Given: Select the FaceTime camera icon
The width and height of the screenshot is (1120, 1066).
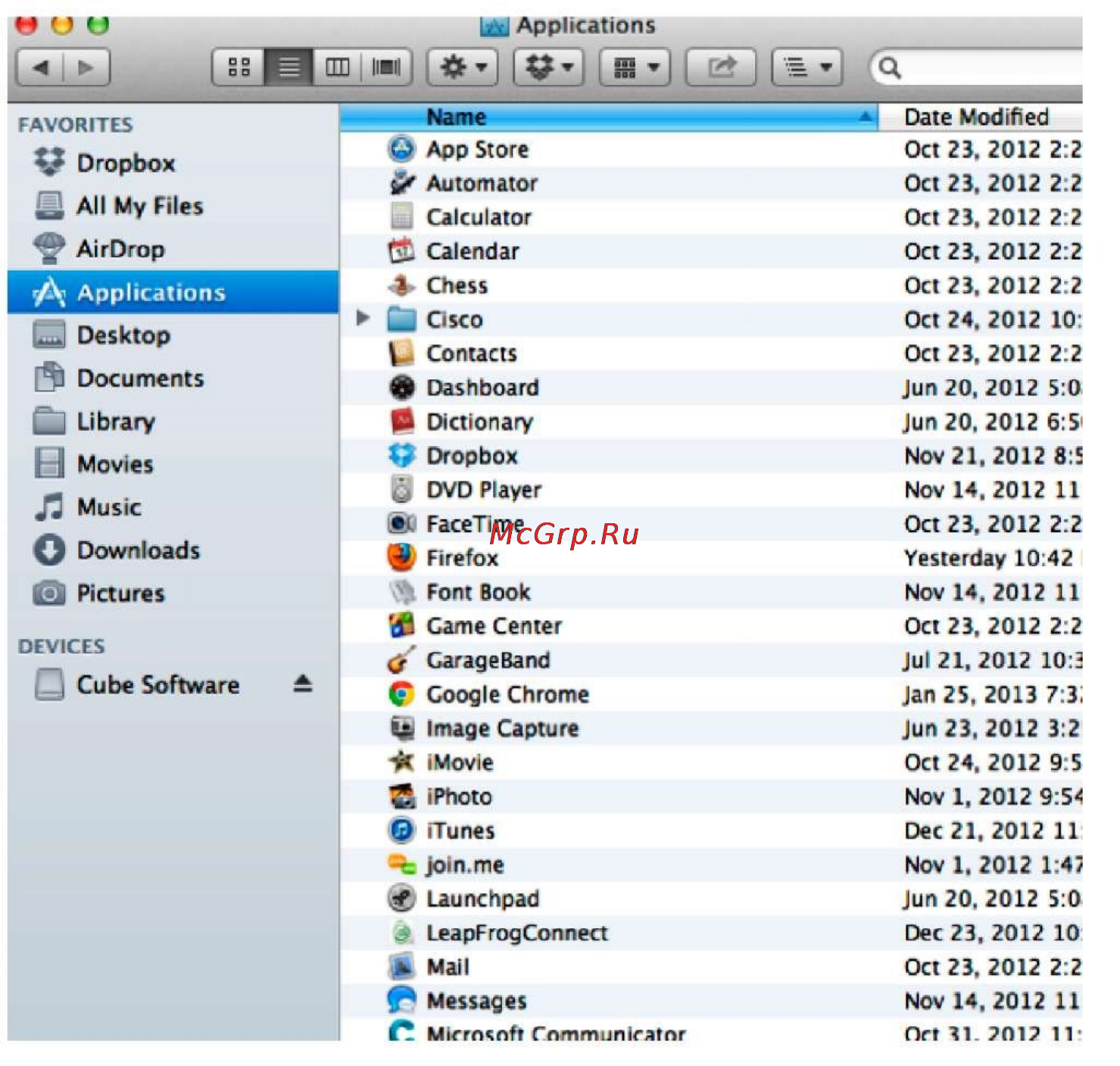Looking at the screenshot, I should coord(401,523).
